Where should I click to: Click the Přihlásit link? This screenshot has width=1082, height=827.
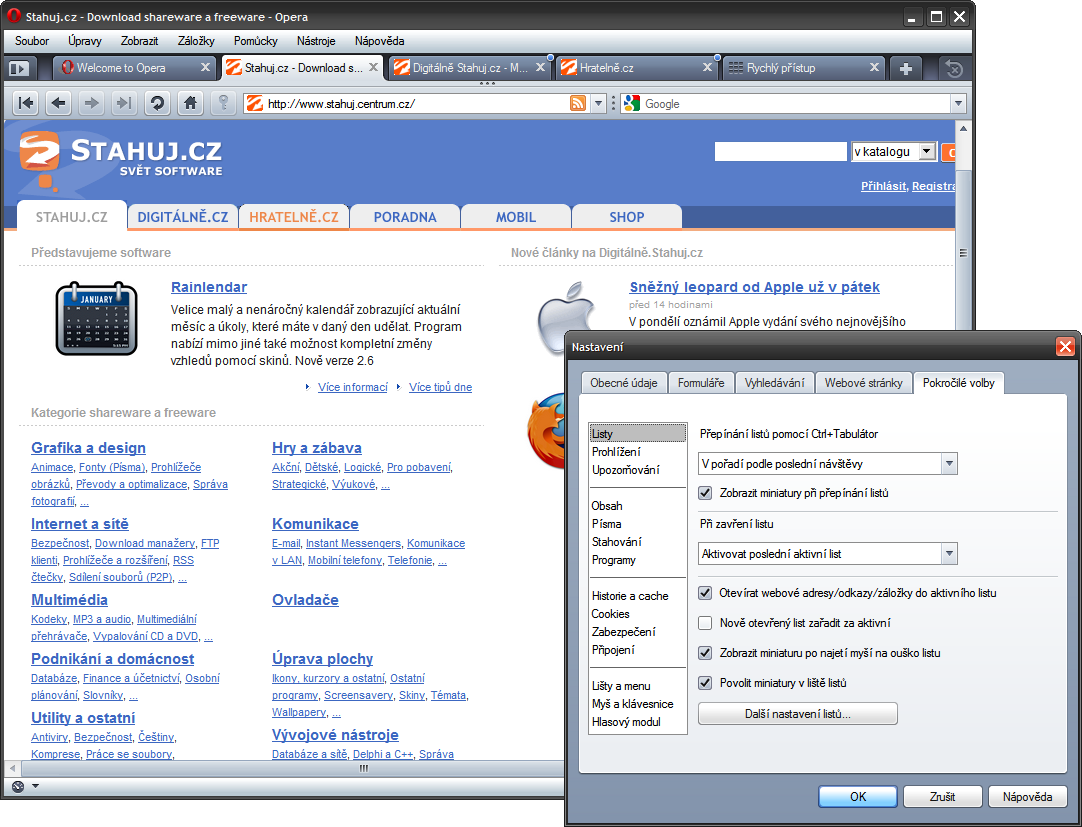pos(883,186)
